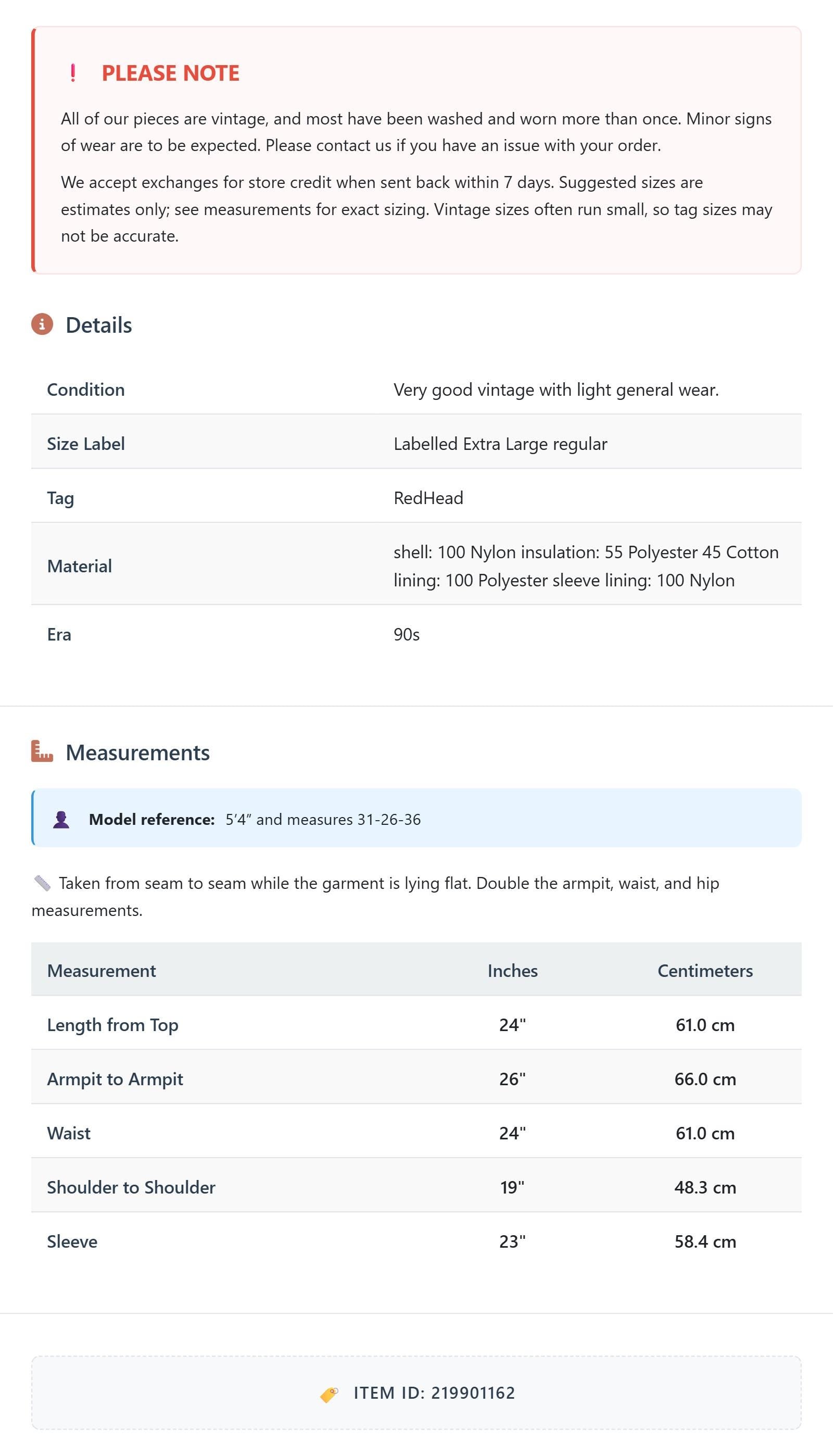Screen dimensions: 834x1456
Task: Click the Measurements ruler icon
Action: pos(42,751)
